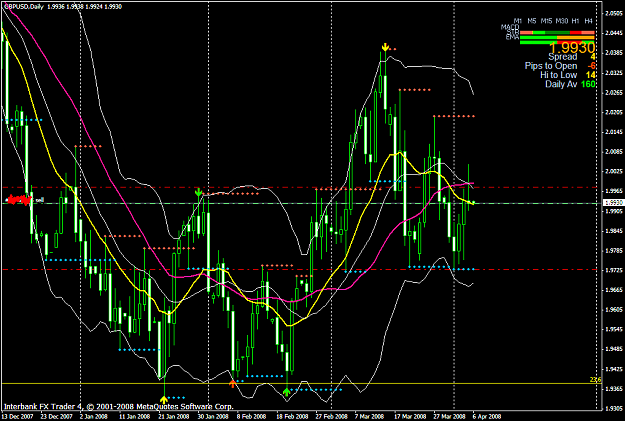The width and height of the screenshot is (625, 421).
Task: Click the 2 Jan 2008 date label
Action: coord(94,416)
